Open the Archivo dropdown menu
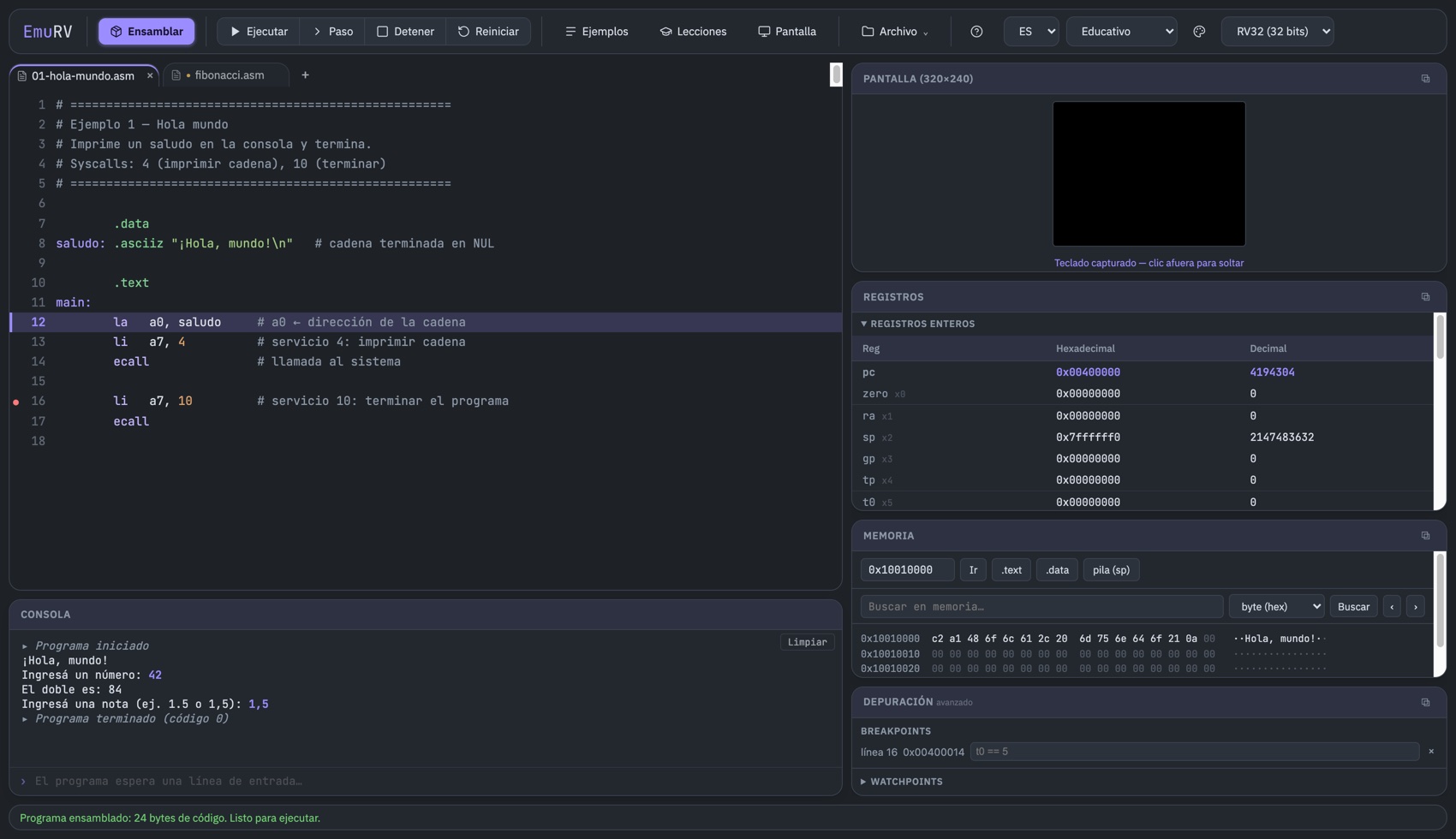The width and height of the screenshot is (1456, 839). (x=895, y=32)
